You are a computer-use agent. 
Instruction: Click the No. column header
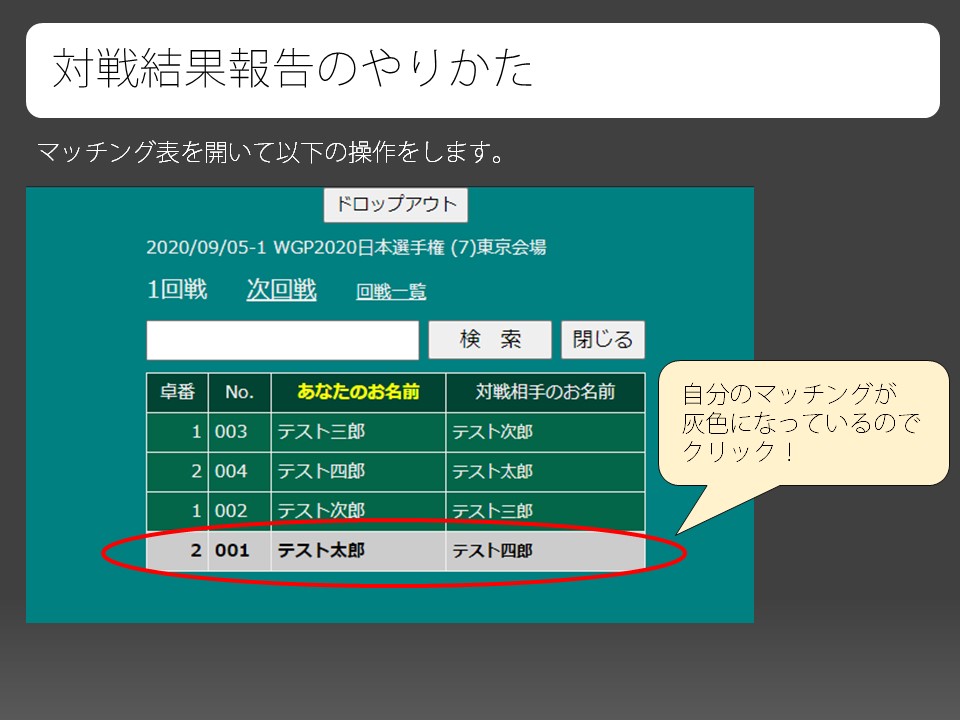pos(238,392)
